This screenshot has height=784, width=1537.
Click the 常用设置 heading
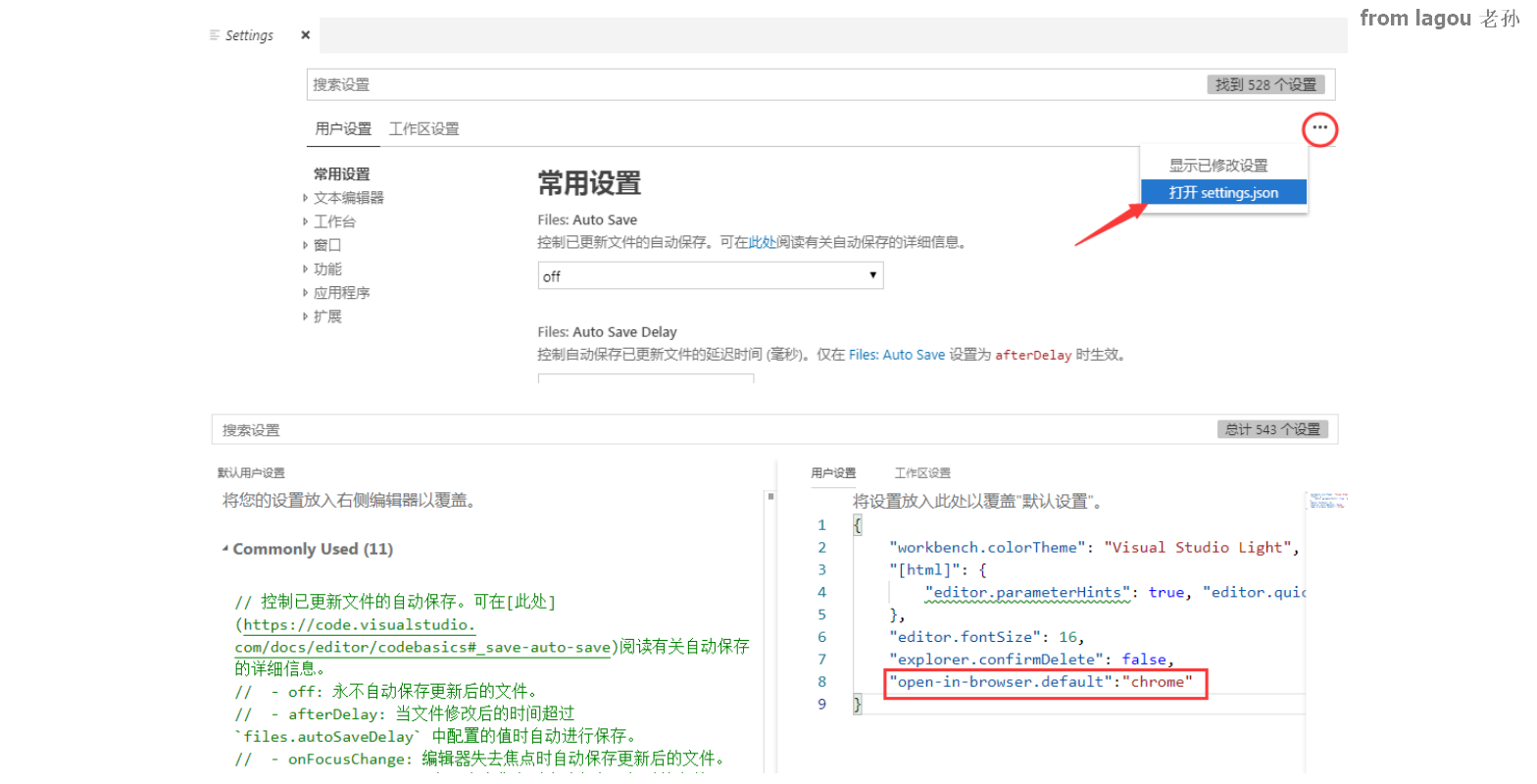click(x=589, y=183)
